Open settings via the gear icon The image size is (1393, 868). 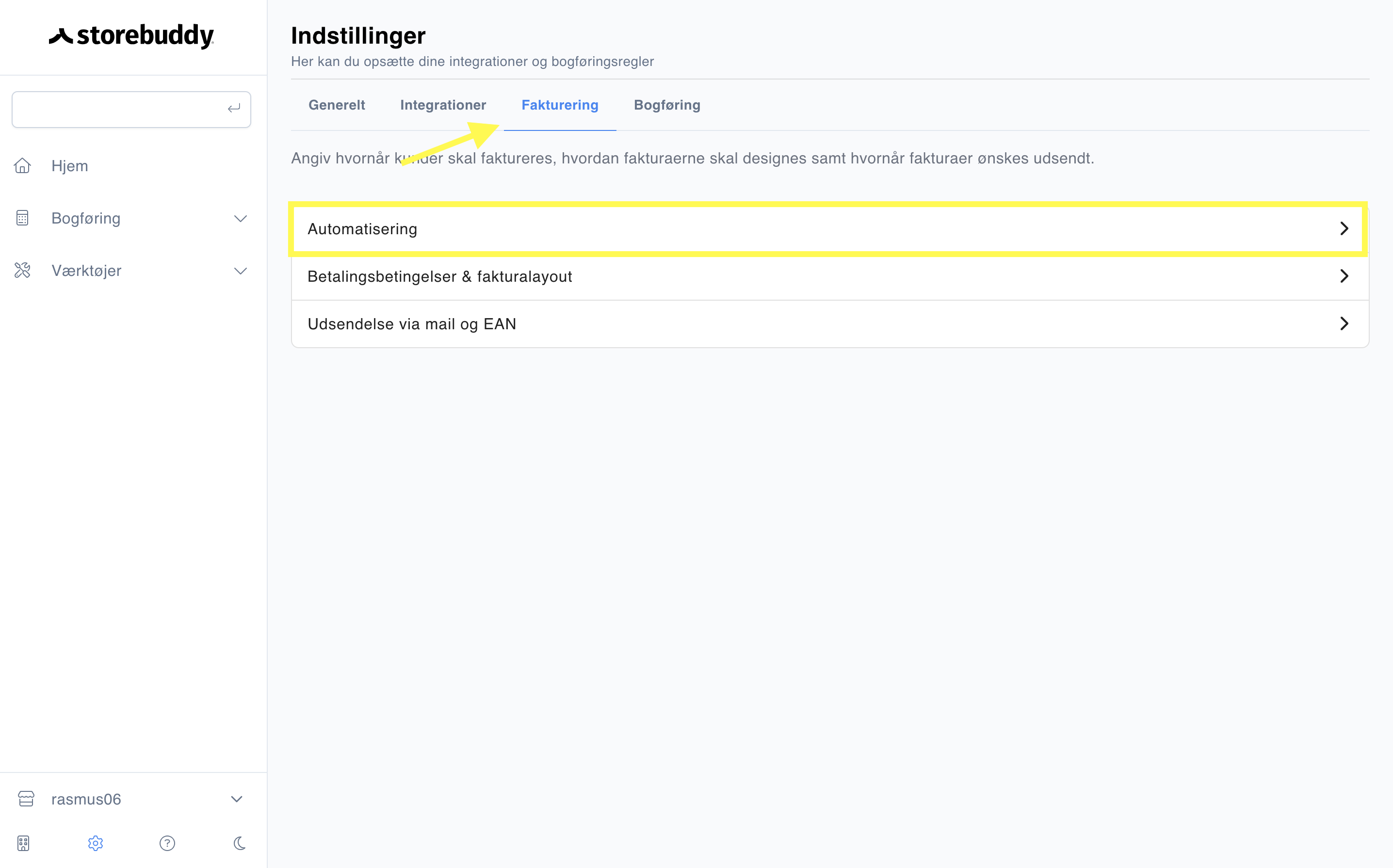coord(96,843)
